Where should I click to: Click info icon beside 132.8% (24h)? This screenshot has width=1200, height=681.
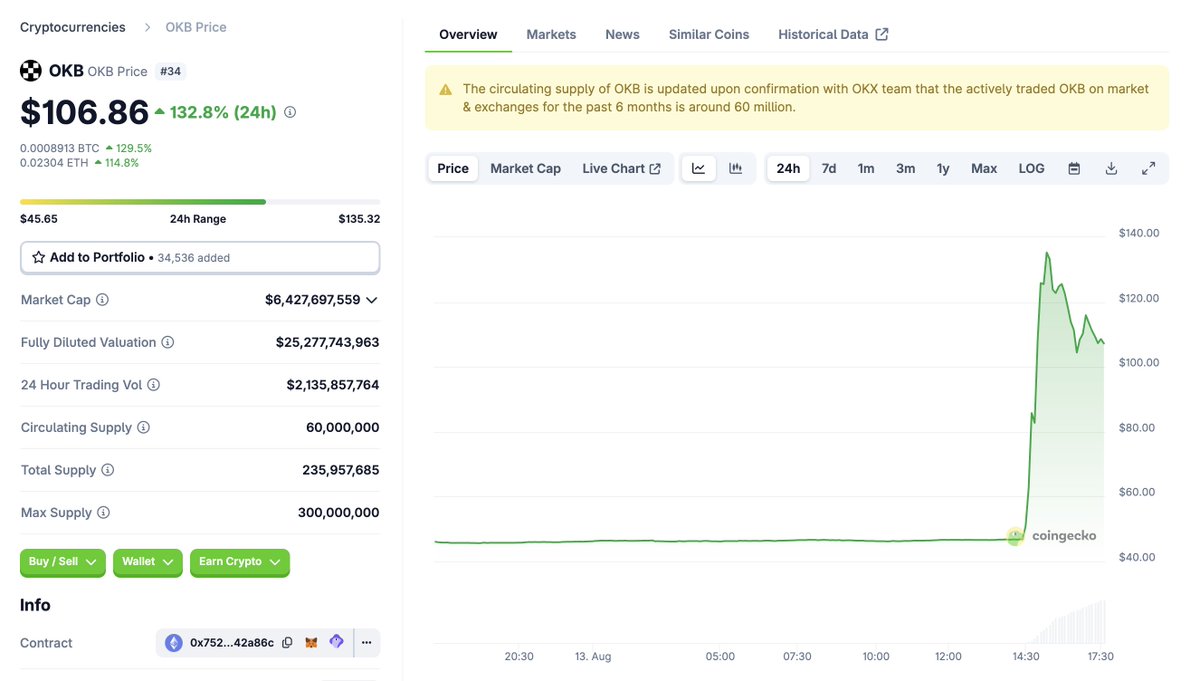(290, 113)
